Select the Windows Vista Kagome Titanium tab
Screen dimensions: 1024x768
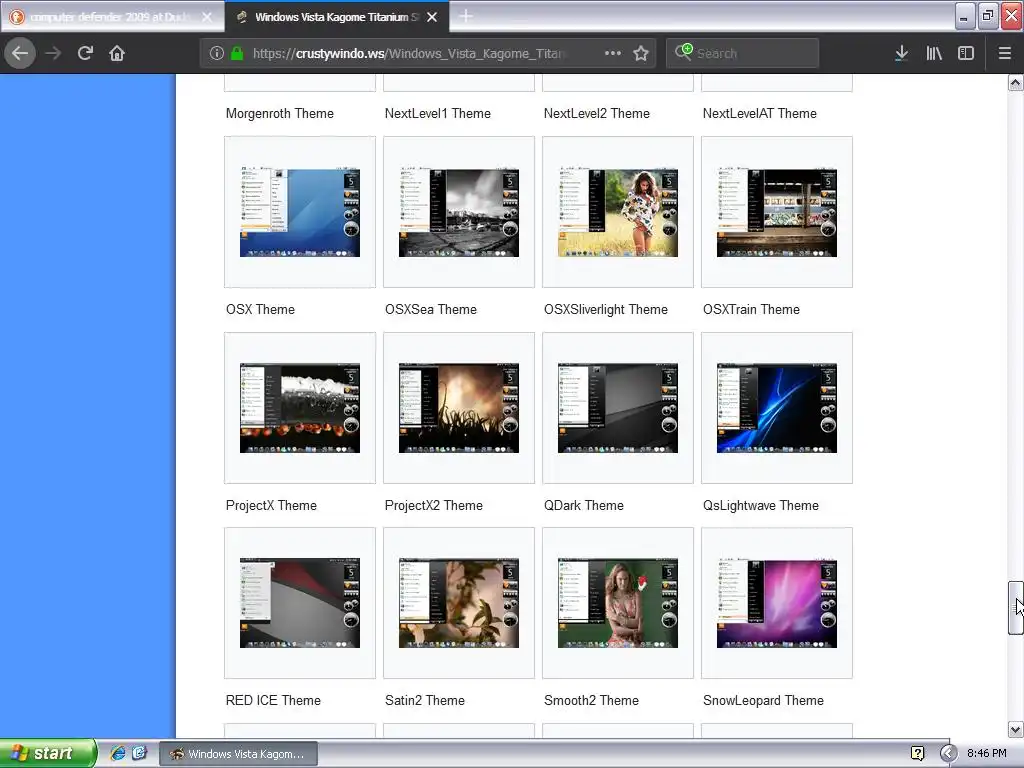(337, 16)
